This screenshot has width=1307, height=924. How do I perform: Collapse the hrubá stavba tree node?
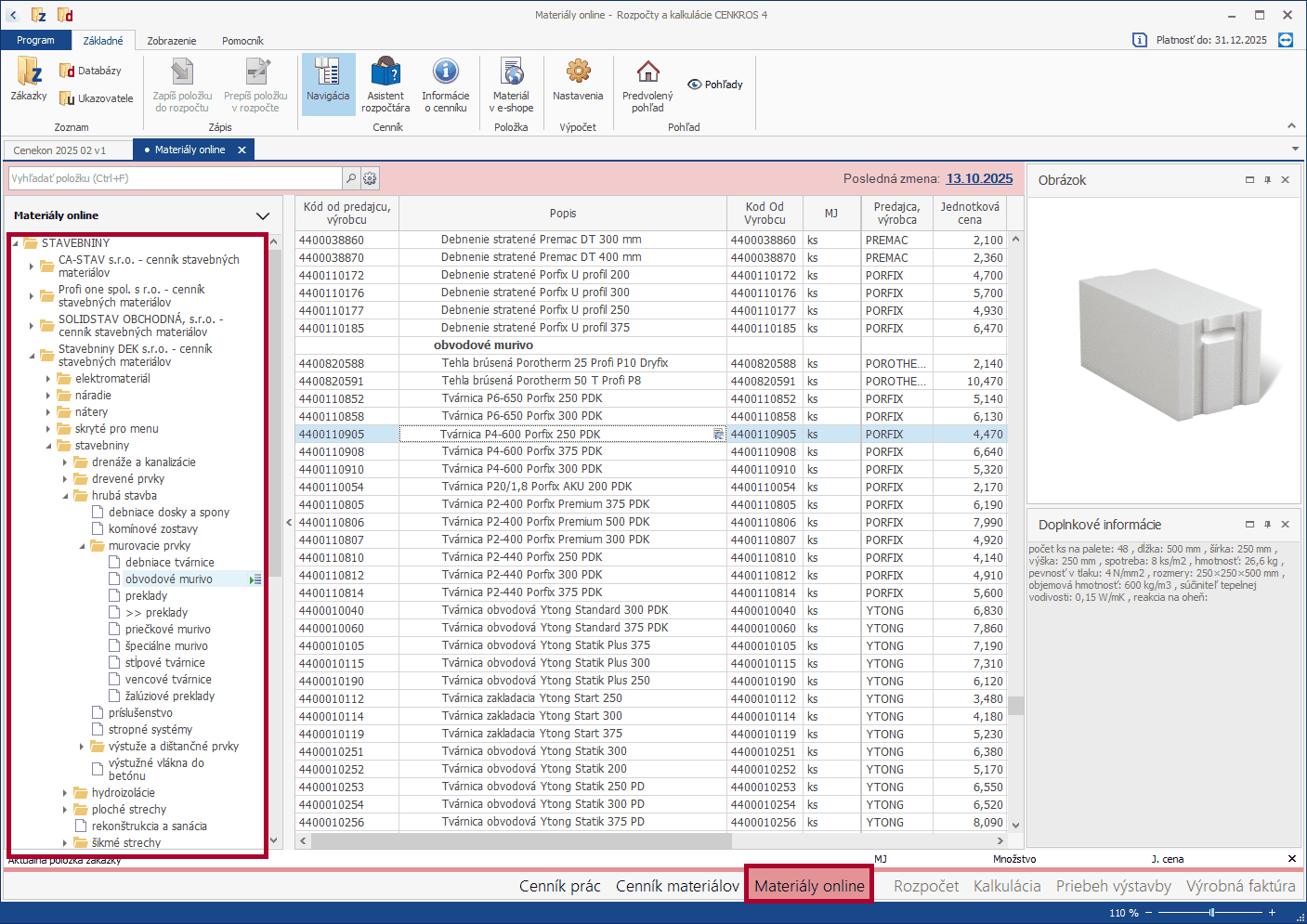(65, 496)
